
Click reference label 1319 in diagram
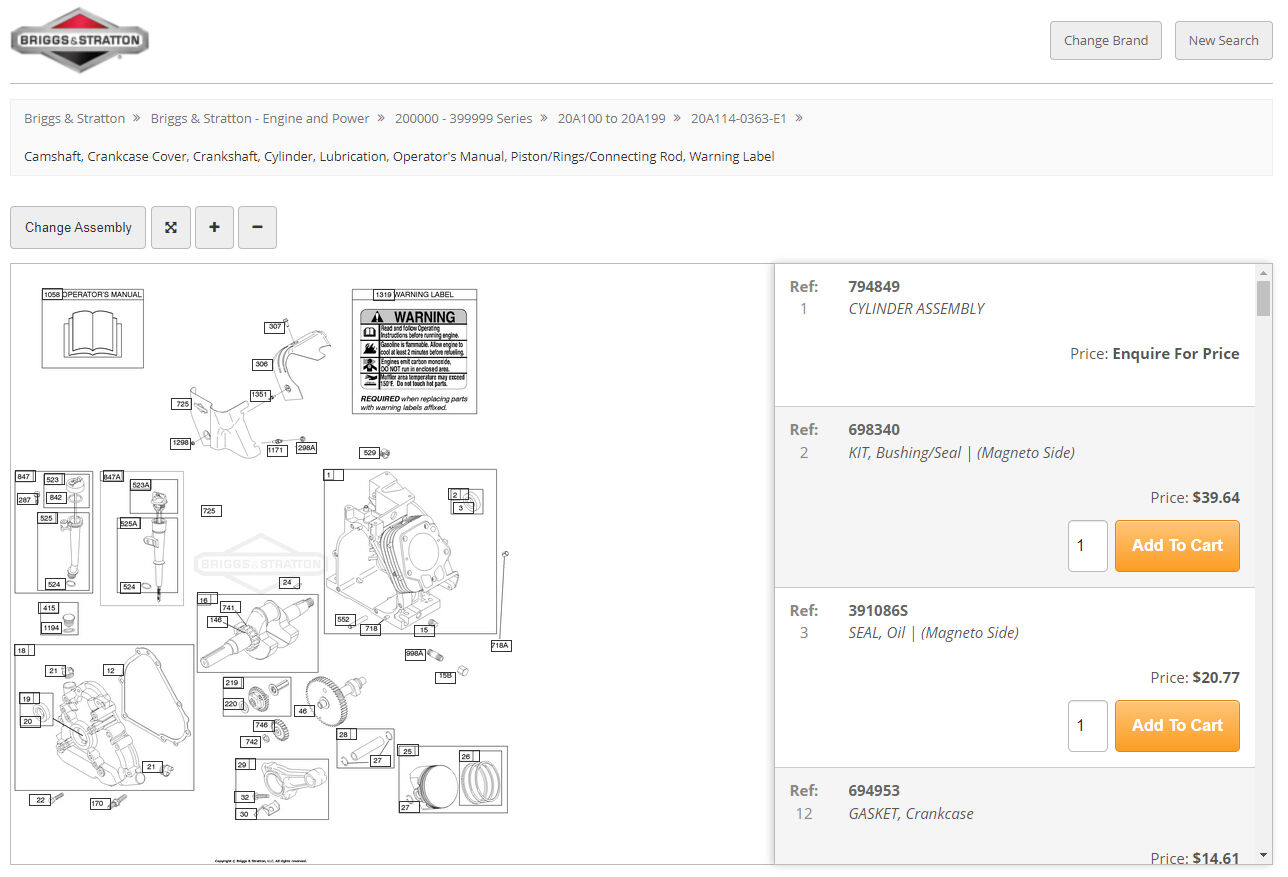coord(383,295)
